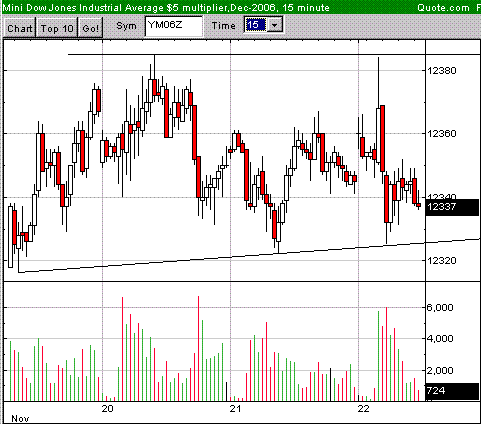The width and height of the screenshot is (481, 424).
Task: Click date label 20 on time axis
Action: click(x=108, y=408)
